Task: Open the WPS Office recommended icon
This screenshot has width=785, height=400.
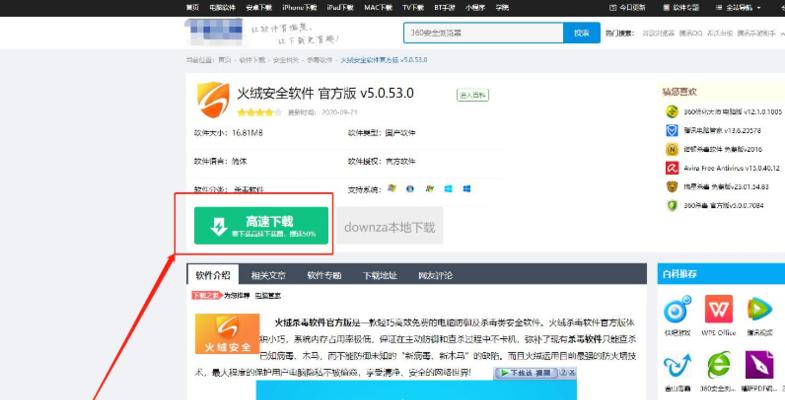Action: (x=718, y=309)
